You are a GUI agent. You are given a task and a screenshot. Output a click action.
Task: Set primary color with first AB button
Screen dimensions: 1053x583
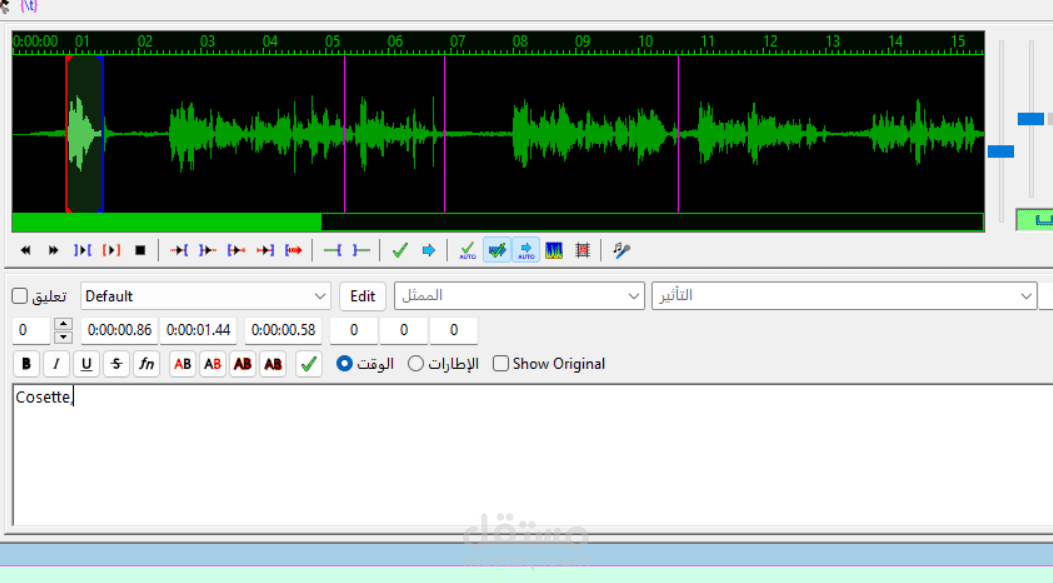183,364
